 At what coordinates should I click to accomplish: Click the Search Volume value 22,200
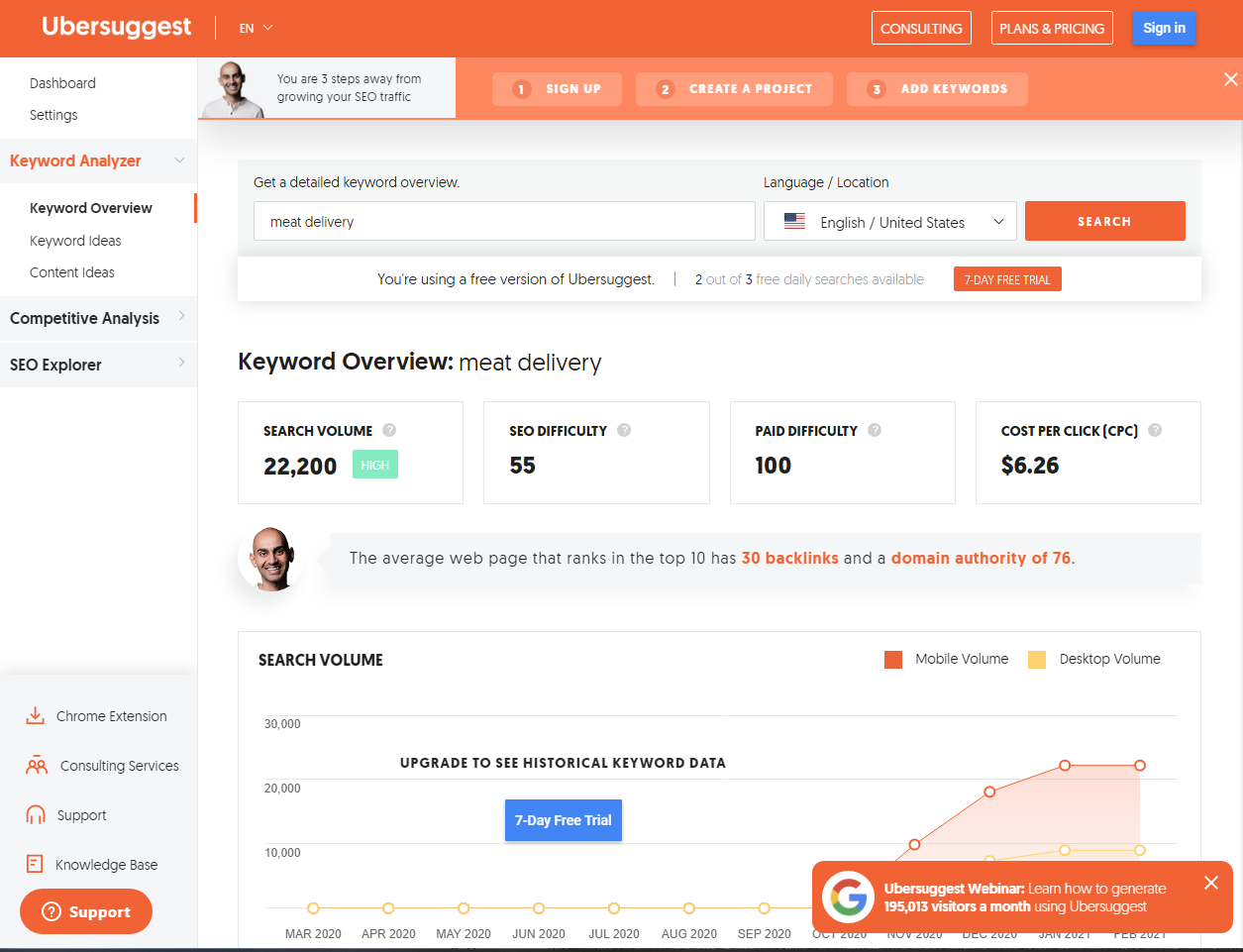tap(300, 466)
